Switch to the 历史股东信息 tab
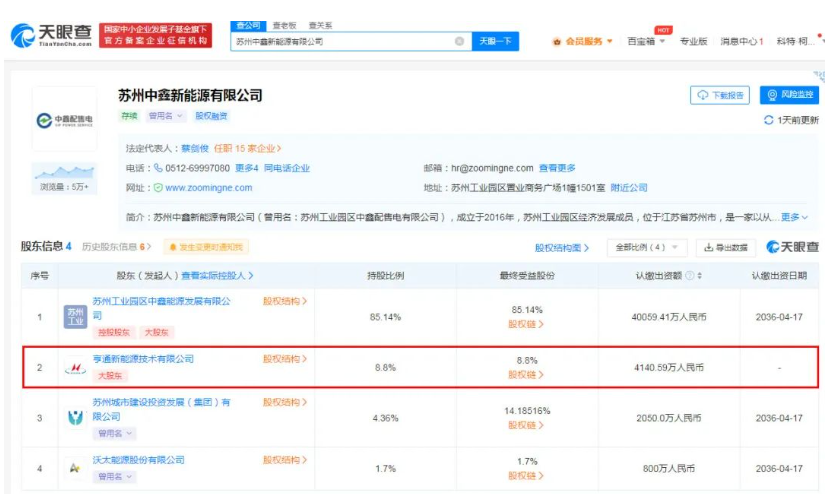 pos(115,247)
